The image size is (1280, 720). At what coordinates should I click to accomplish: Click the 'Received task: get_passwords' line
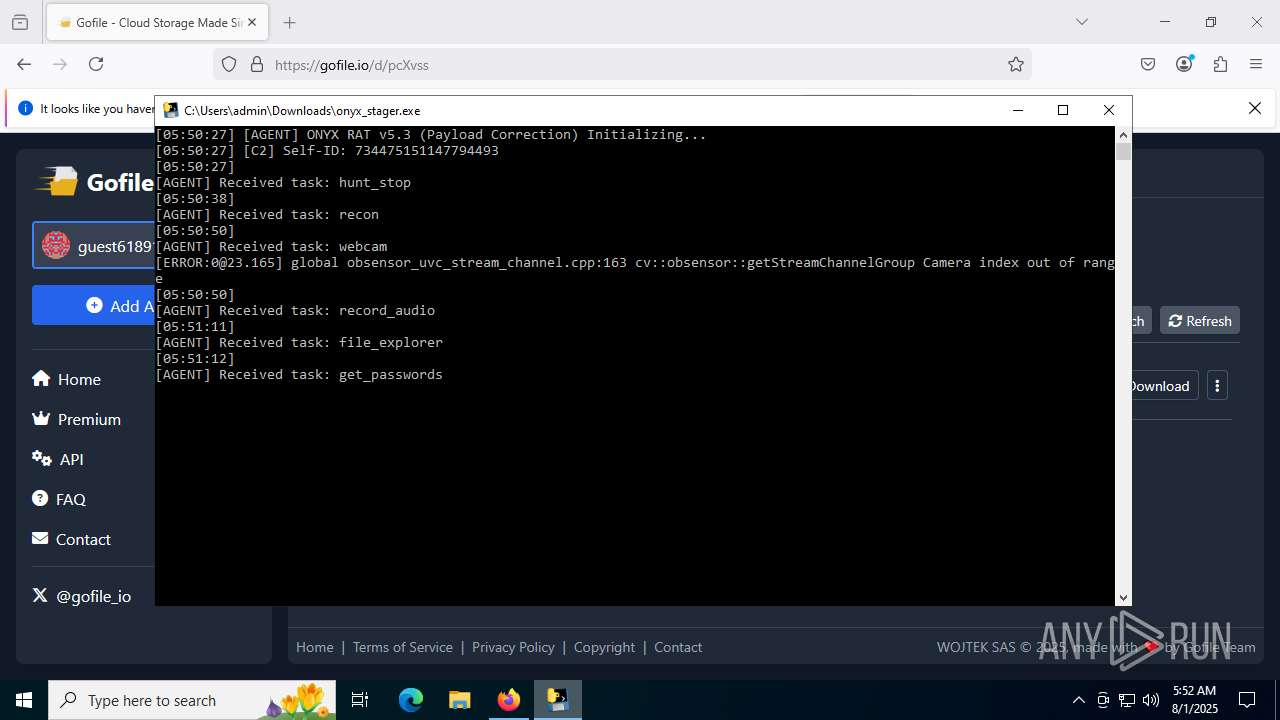click(299, 374)
